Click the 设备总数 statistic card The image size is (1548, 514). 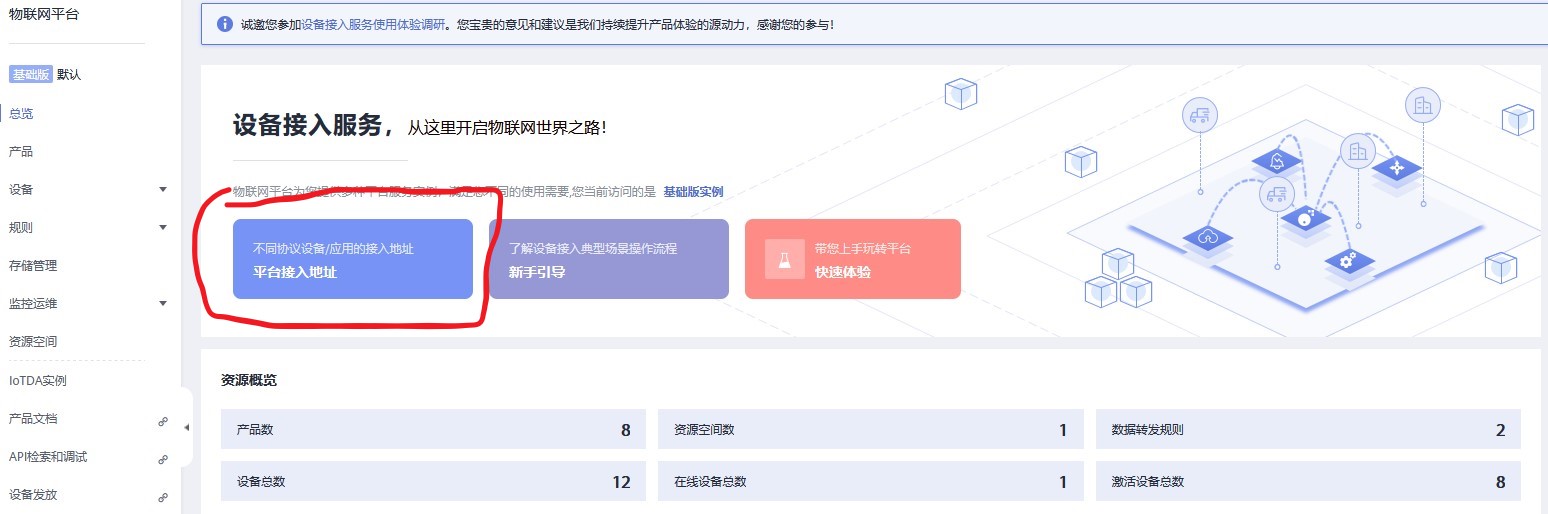[x=434, y=481]
